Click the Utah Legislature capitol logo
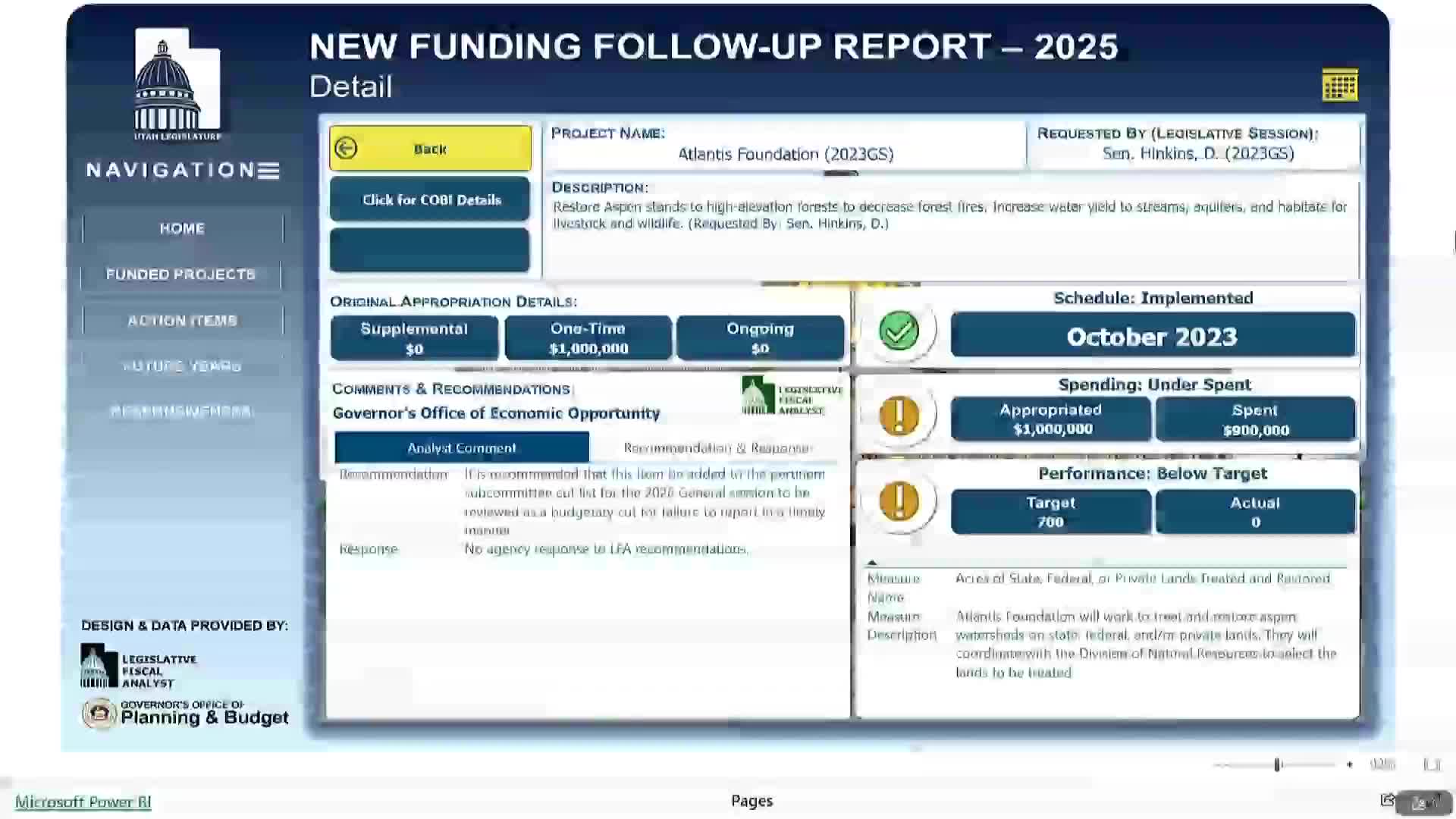Screen dimensions: 1456x819 coord(177,83)
